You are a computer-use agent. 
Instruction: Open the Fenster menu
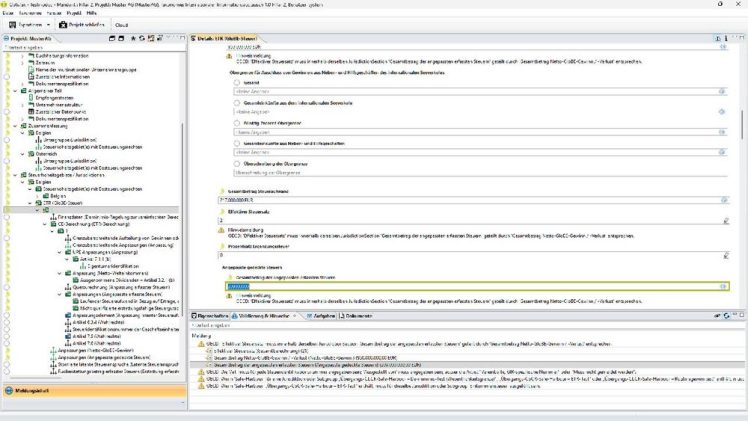54,13
